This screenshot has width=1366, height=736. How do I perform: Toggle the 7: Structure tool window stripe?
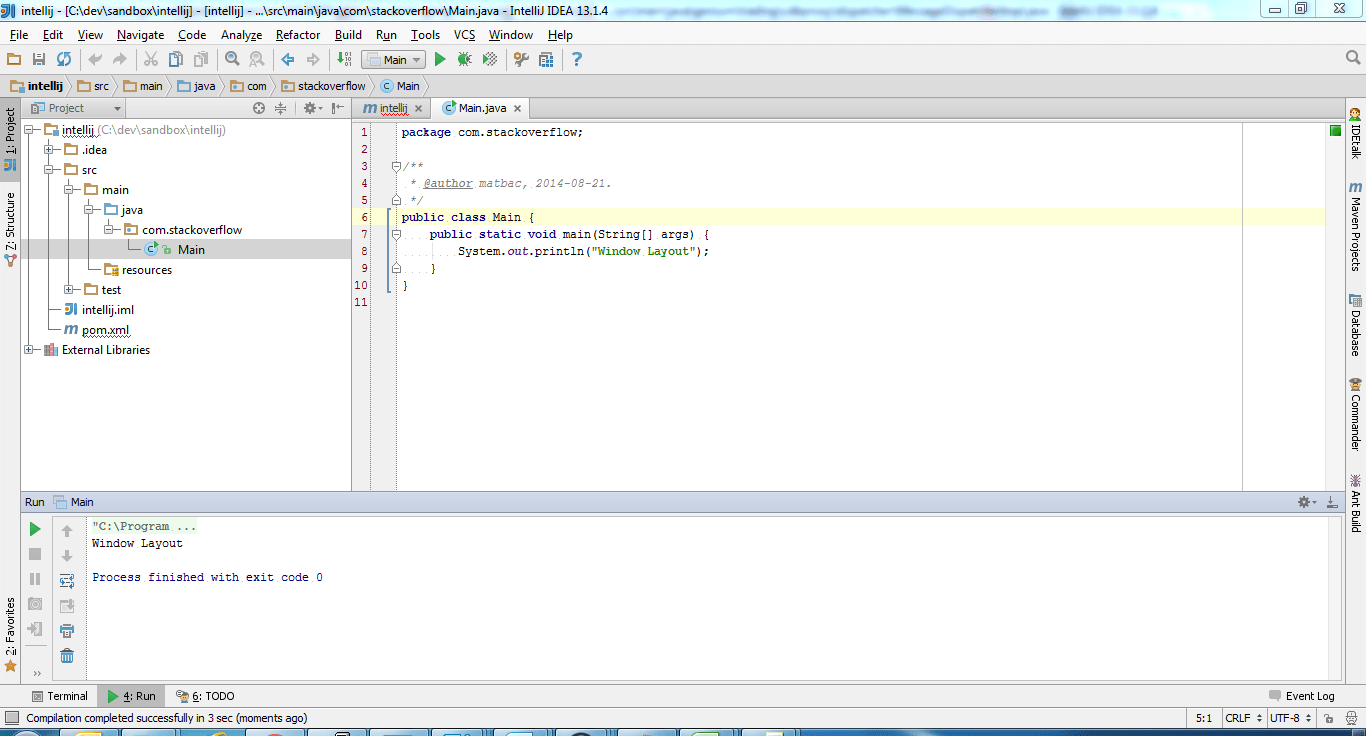10,228
